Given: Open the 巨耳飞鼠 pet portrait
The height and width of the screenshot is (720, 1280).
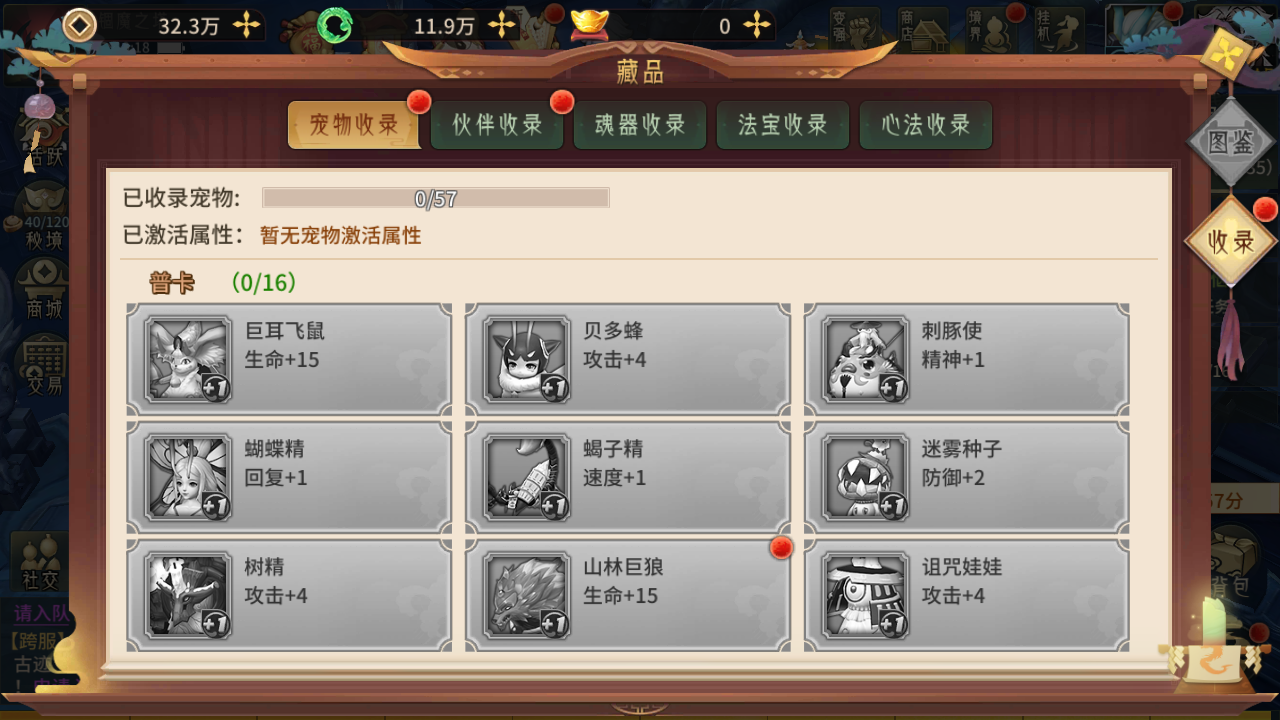Looking at the screenshot, I should (x=188, y=360).
